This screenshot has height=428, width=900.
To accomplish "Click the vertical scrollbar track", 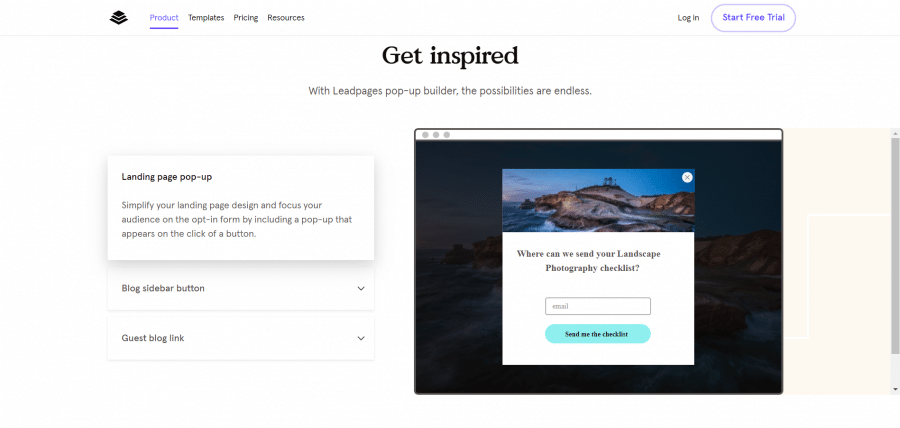I will [895, 261].
